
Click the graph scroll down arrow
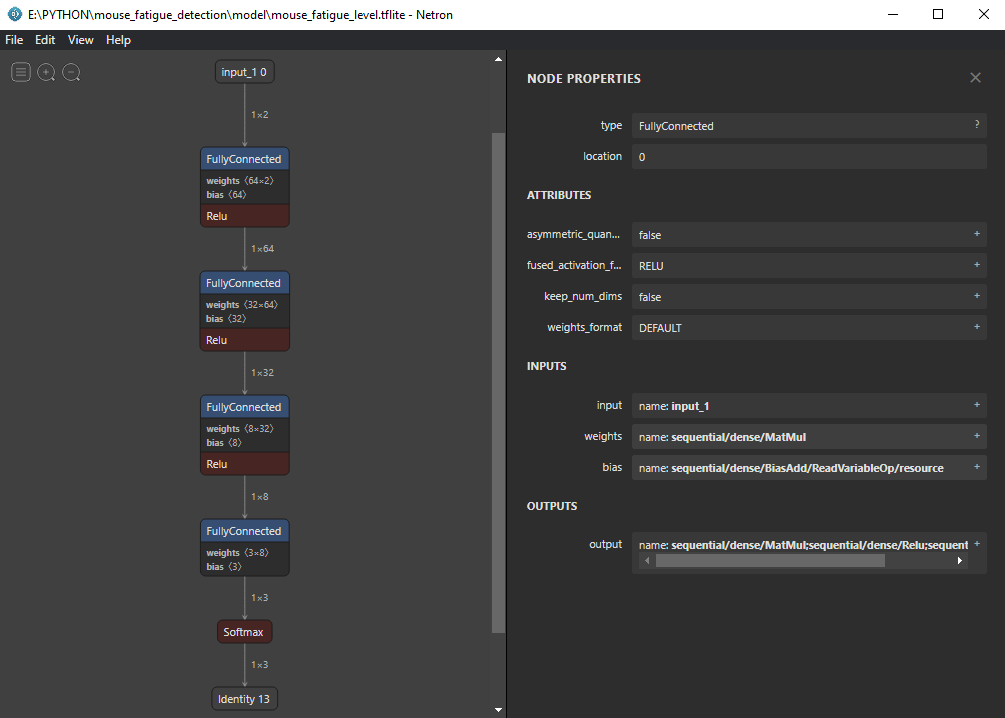coord(498,710)
